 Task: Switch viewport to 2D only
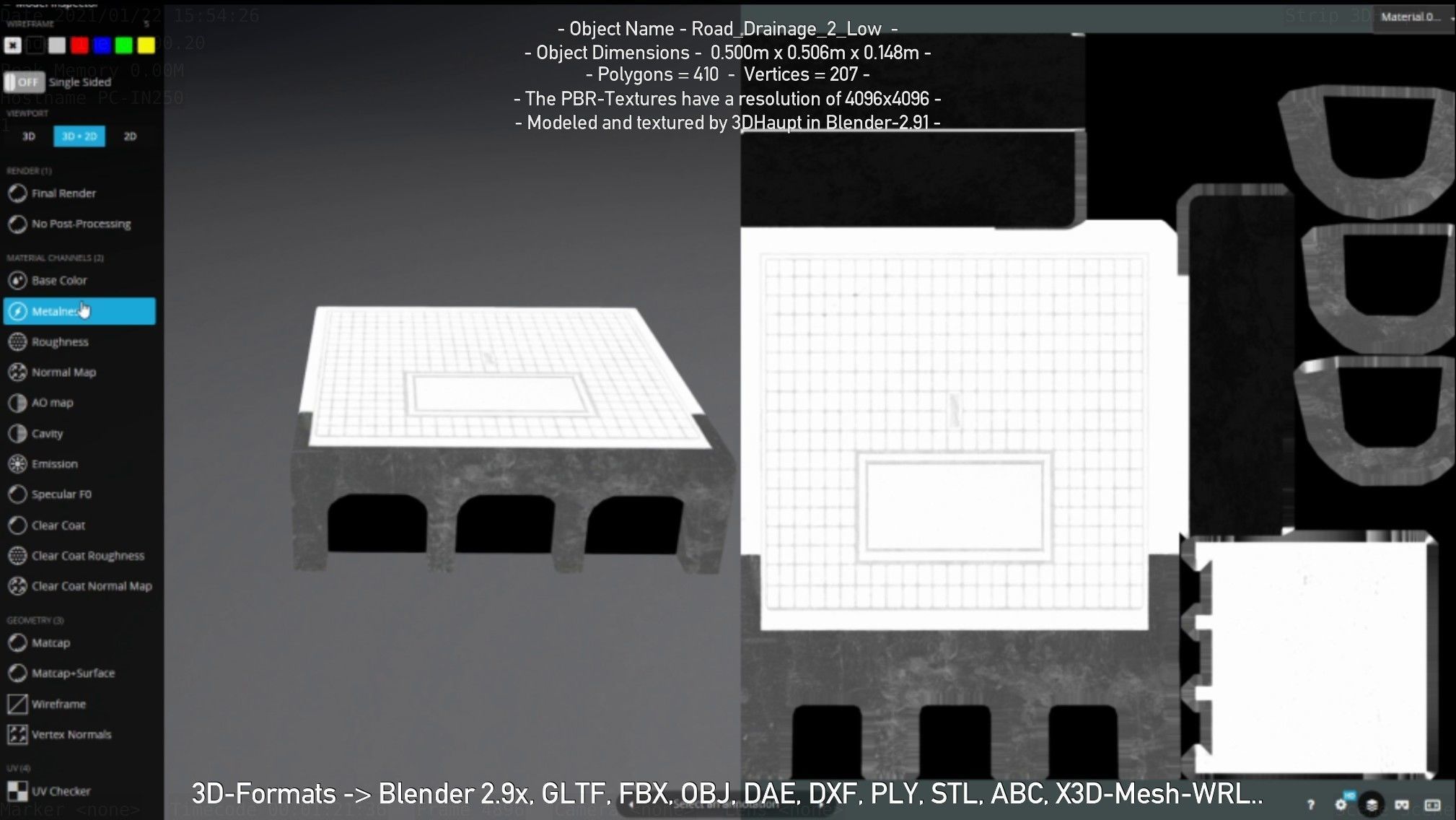click(x=130, y=136)
